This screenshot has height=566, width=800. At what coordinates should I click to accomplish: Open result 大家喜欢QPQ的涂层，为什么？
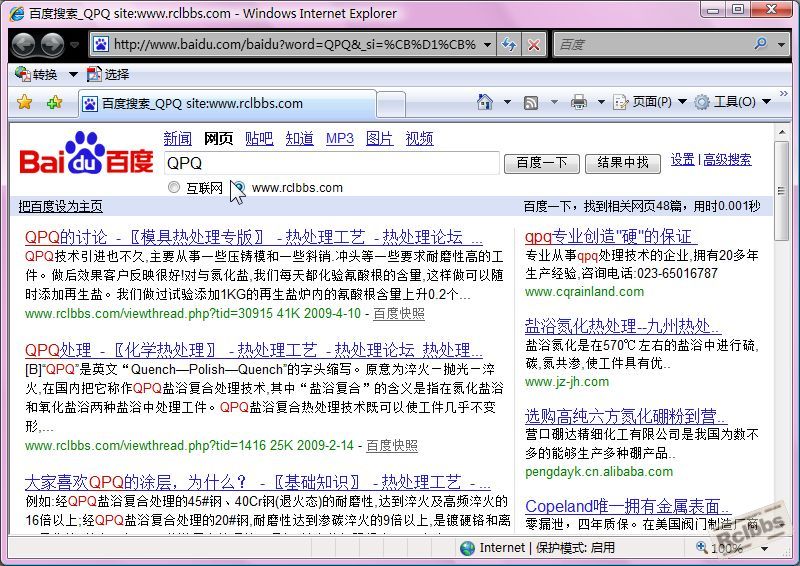[x=258, y=482]
